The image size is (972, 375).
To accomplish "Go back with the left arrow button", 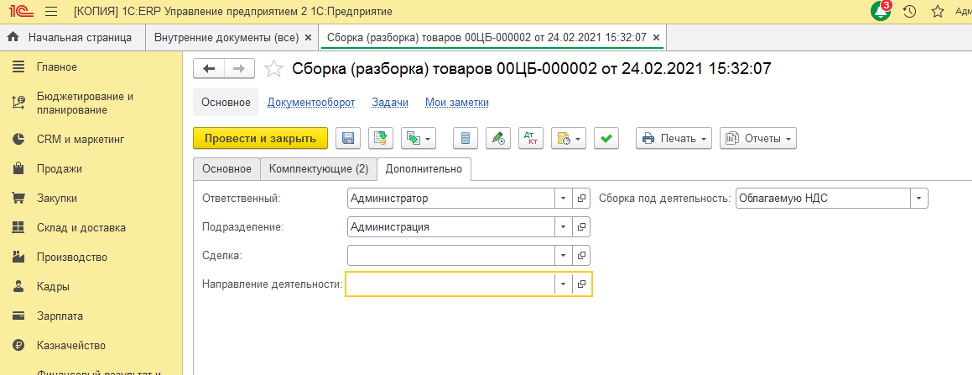I will click(x=209, y=69).
